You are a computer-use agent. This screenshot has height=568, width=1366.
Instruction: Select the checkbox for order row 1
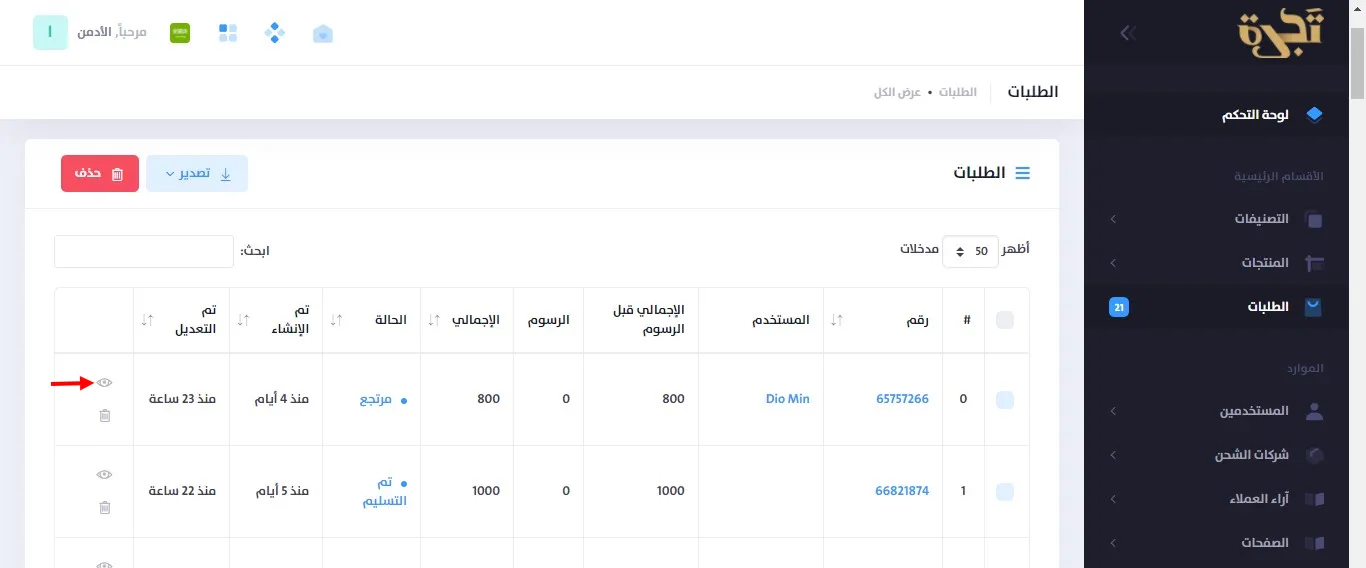pos(1005,491)
